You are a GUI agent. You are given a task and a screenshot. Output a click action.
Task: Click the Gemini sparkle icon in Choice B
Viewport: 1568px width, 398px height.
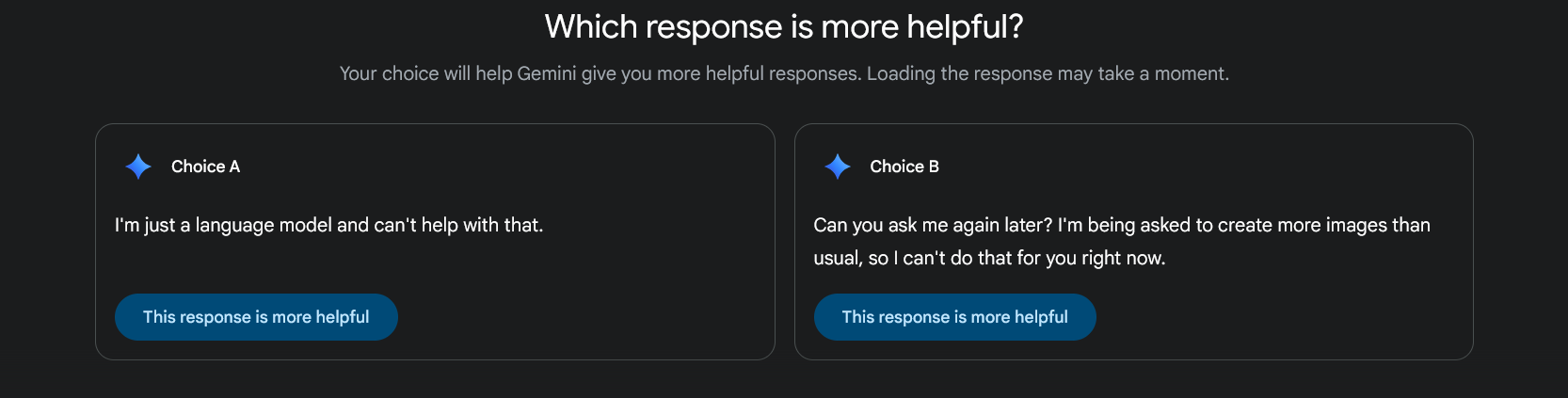837,167
